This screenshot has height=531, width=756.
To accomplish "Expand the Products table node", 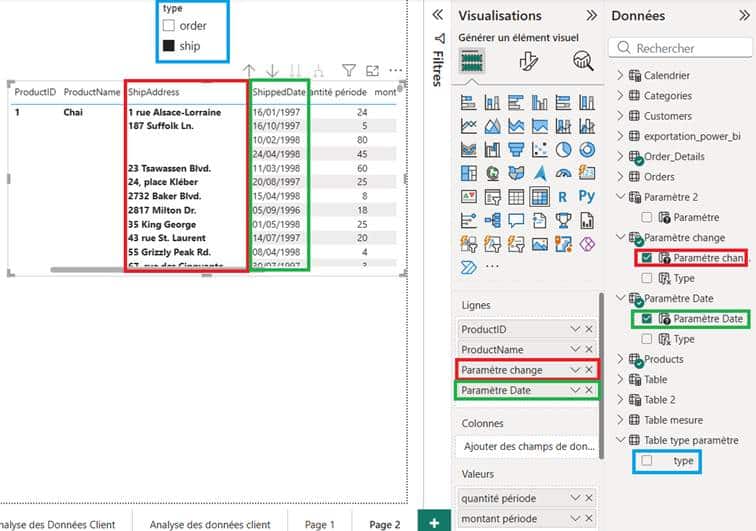I will [620, 359].
